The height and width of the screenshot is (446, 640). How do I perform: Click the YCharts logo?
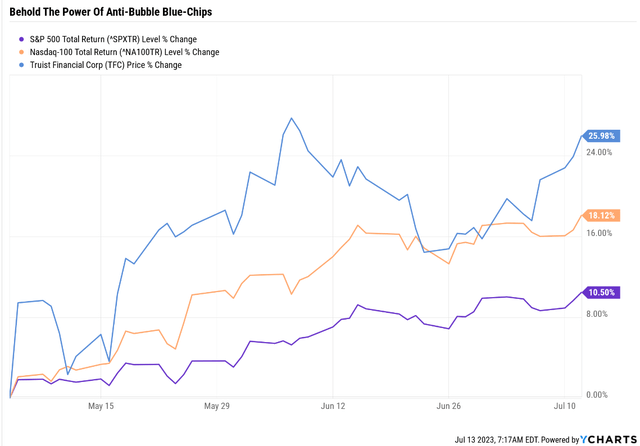(608, 439)
